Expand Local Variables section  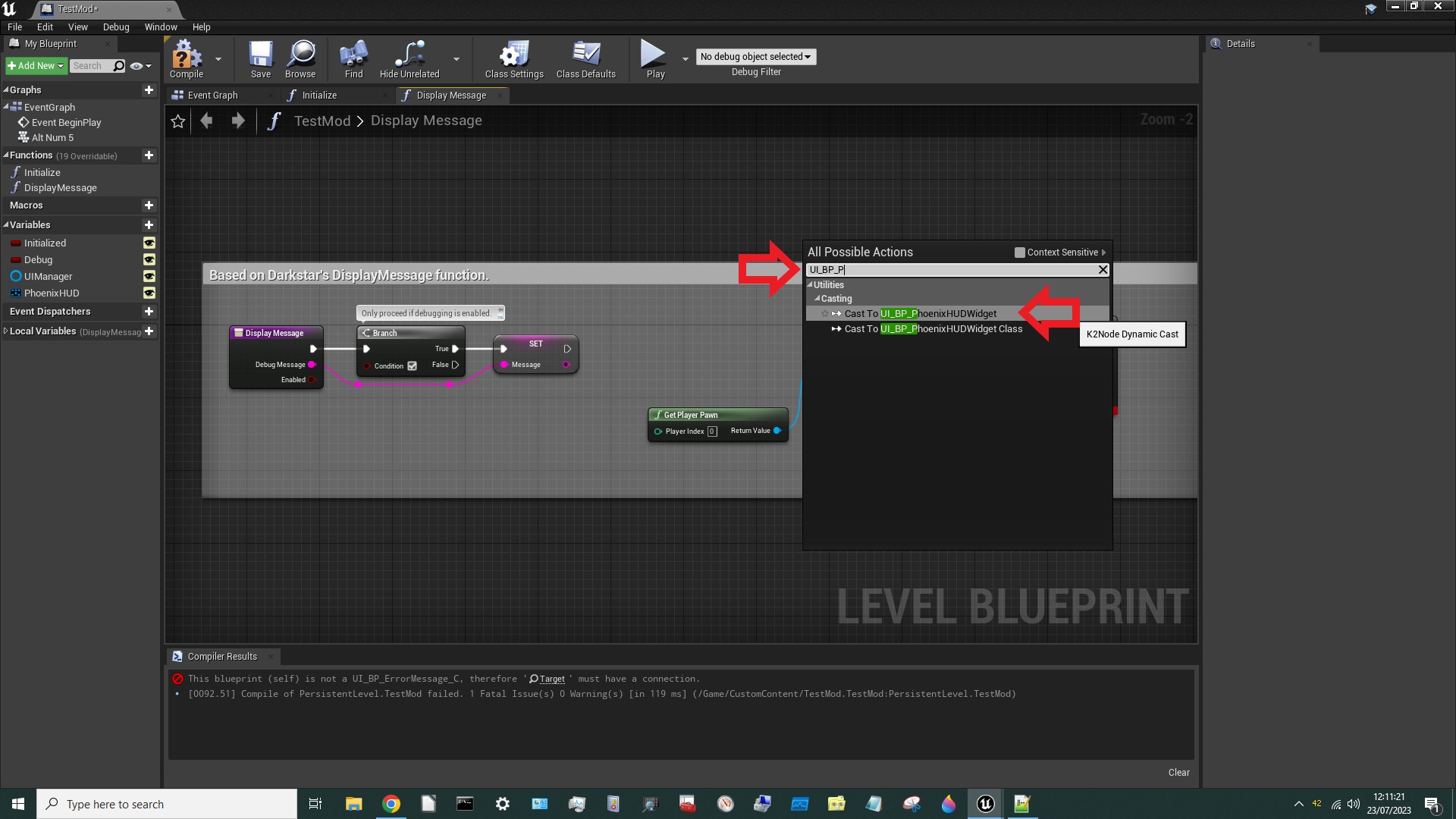6,331
